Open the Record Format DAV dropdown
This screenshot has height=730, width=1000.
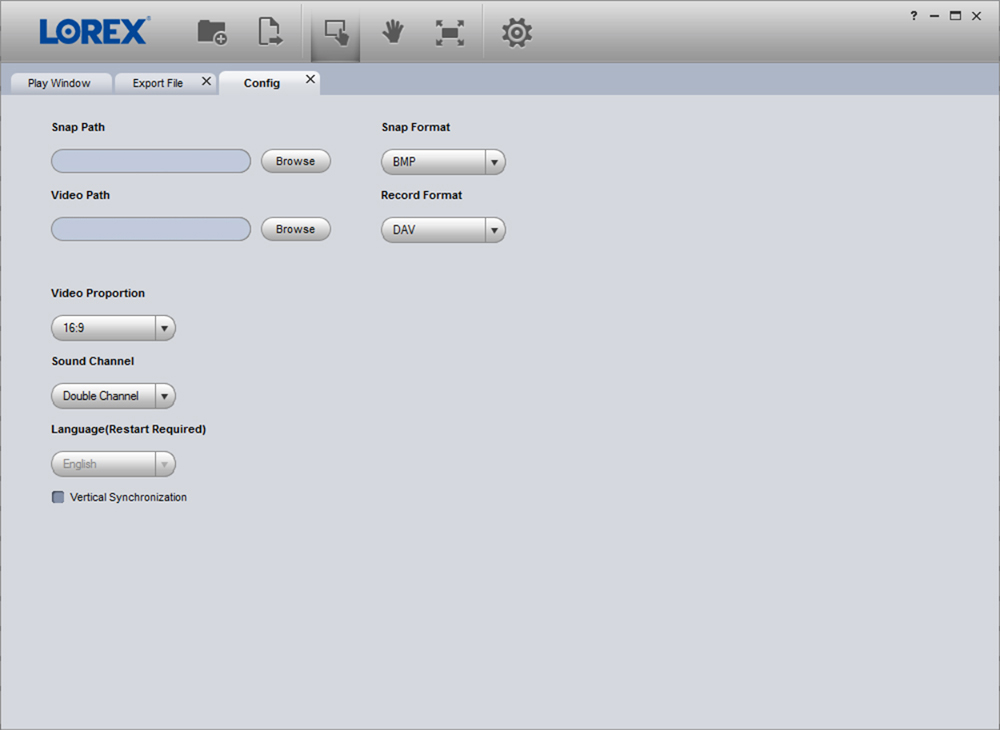[443, 230]
